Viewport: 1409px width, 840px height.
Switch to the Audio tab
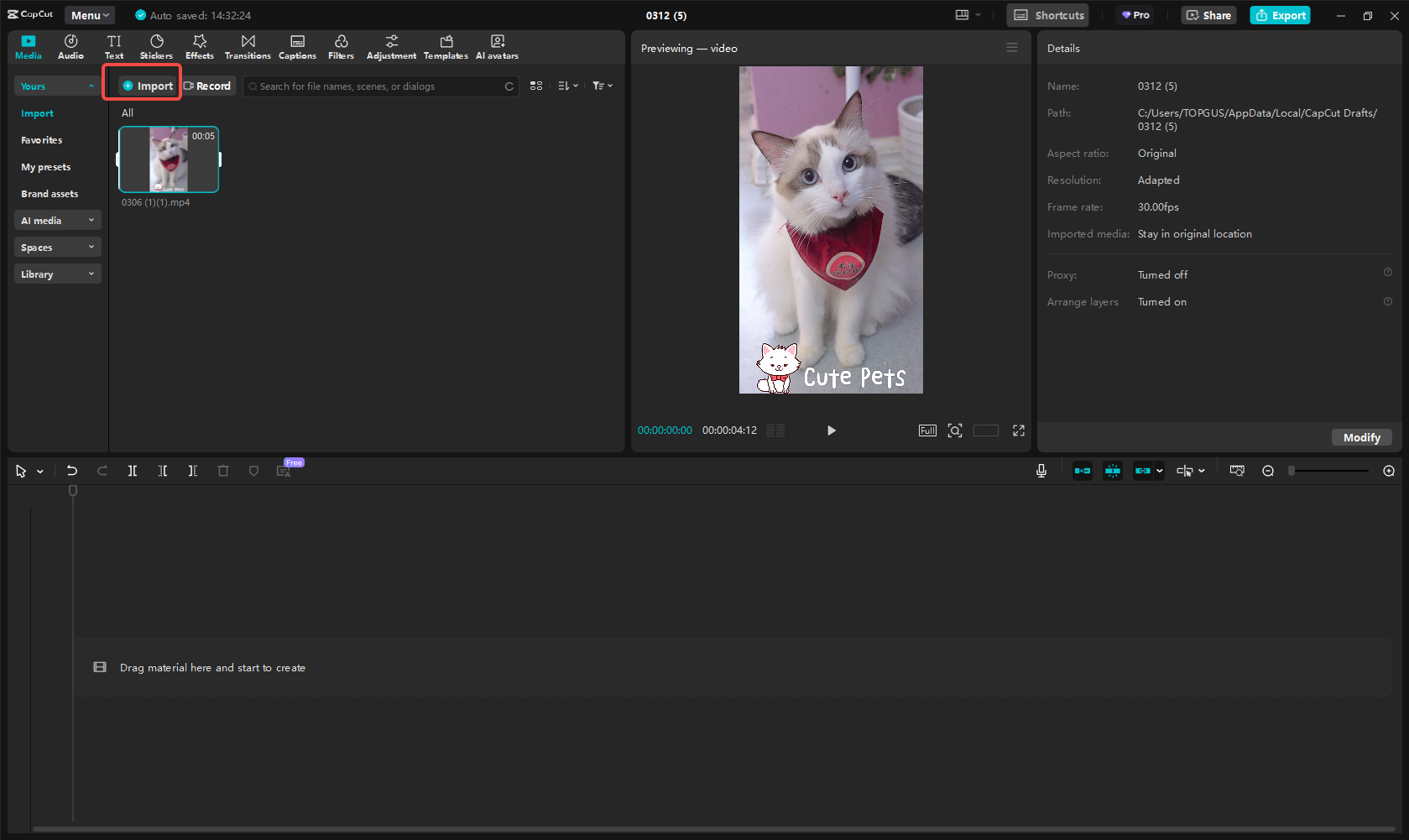coord(70,47)
